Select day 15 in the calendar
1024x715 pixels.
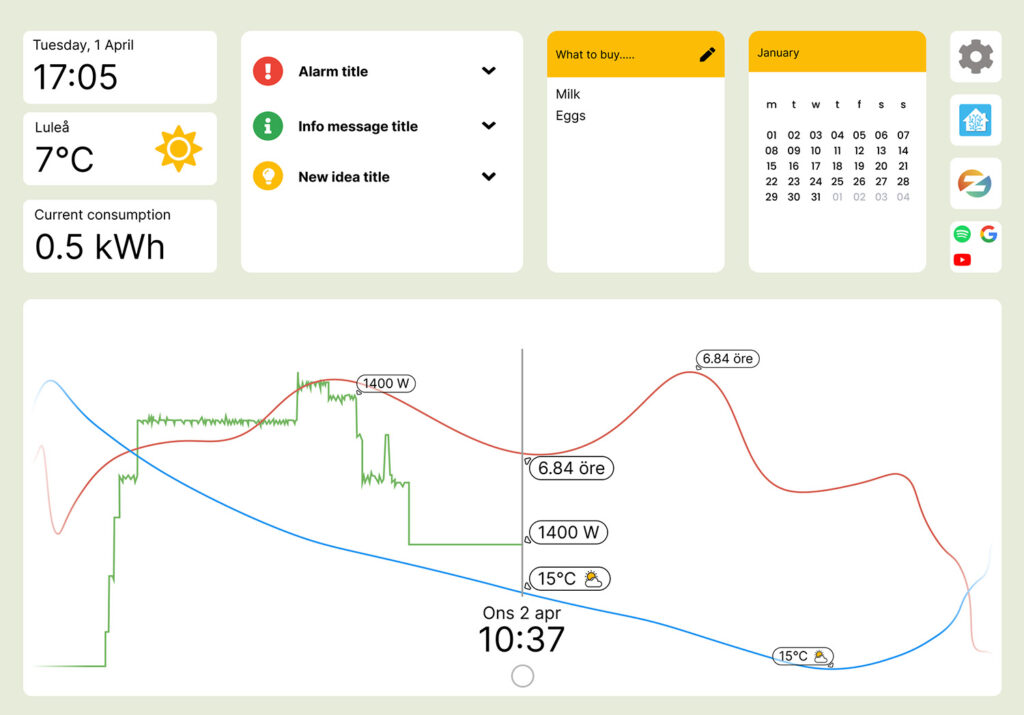tap(771, 166)
